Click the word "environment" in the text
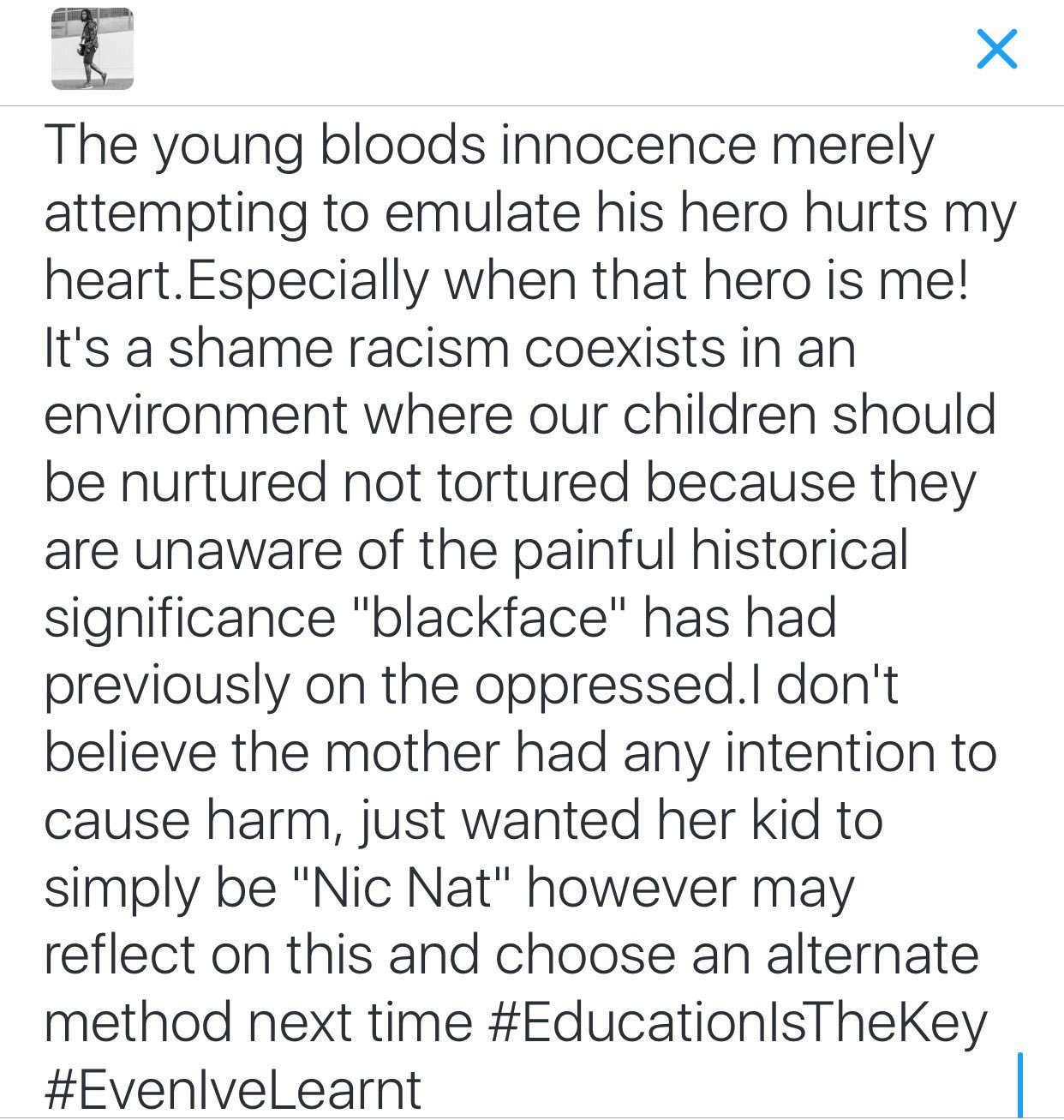The width and height of the screenshot is (1064, 1120). [x=196, y=416]
